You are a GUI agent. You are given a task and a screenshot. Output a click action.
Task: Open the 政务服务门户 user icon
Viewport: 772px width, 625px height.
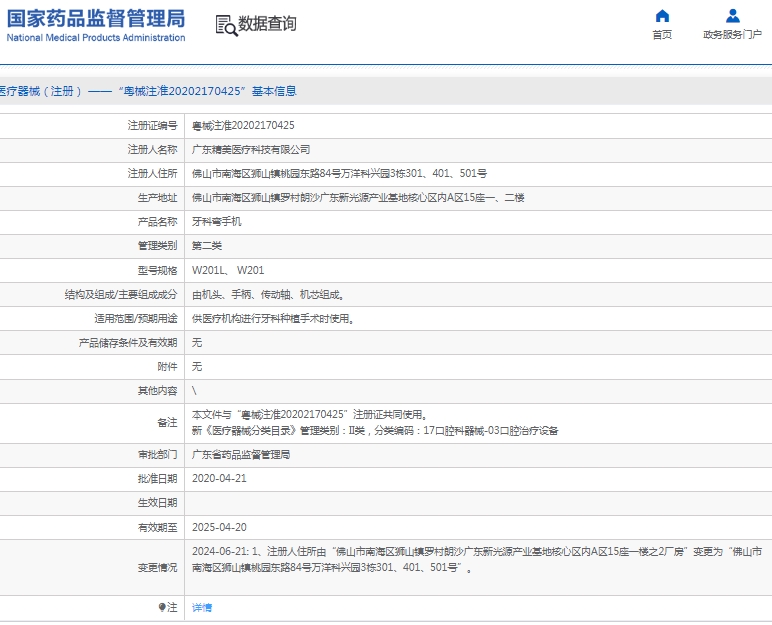pyautogui.click(x=733, y=16)
